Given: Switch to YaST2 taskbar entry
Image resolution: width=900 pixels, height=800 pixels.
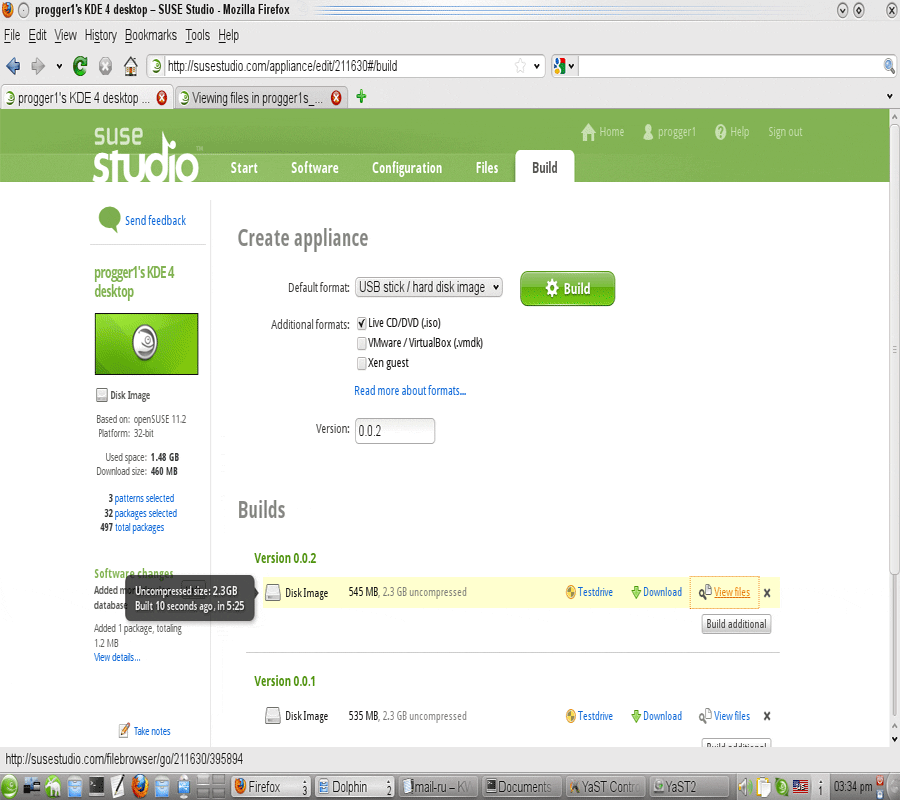Looking at the screenshot, I should [690, 787].
